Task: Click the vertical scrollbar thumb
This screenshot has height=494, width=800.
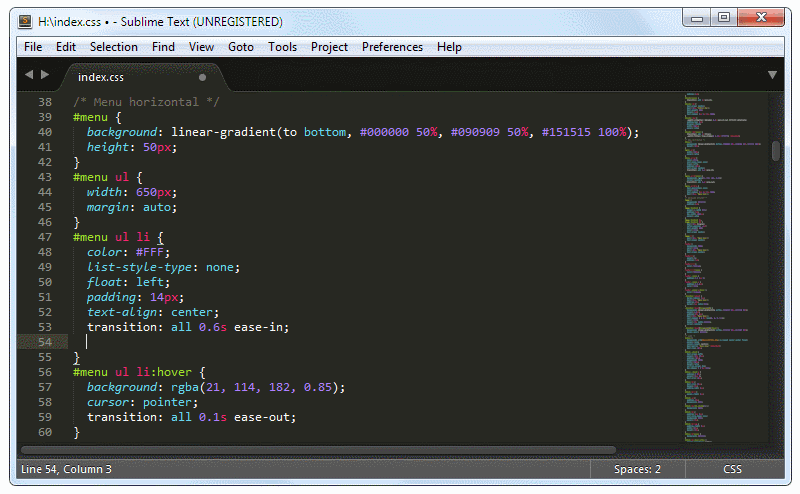Action: pos(776,151)
